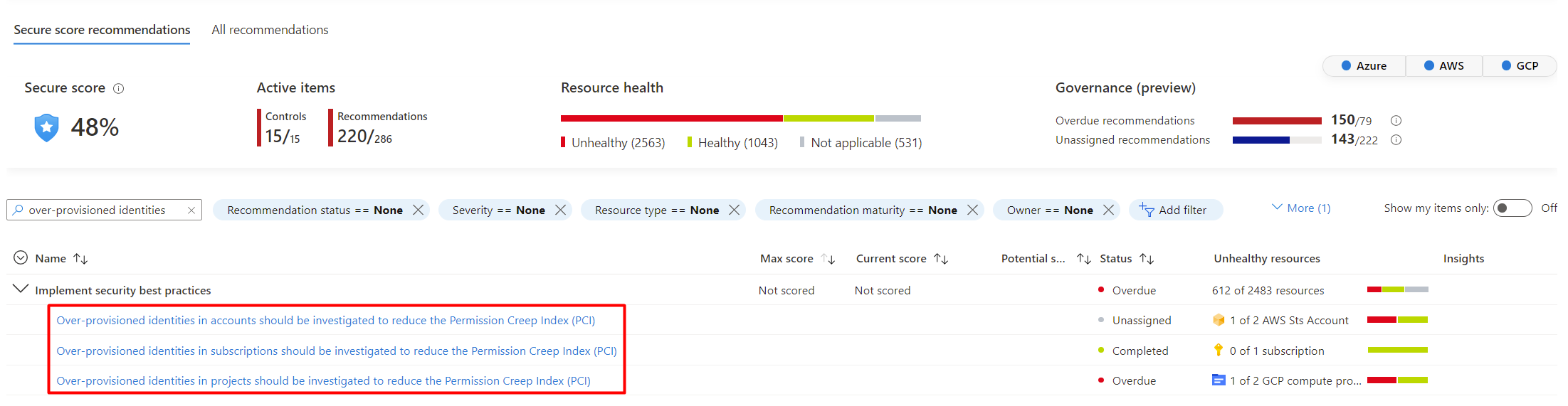Click the subscription key icon

point(1219,351)
